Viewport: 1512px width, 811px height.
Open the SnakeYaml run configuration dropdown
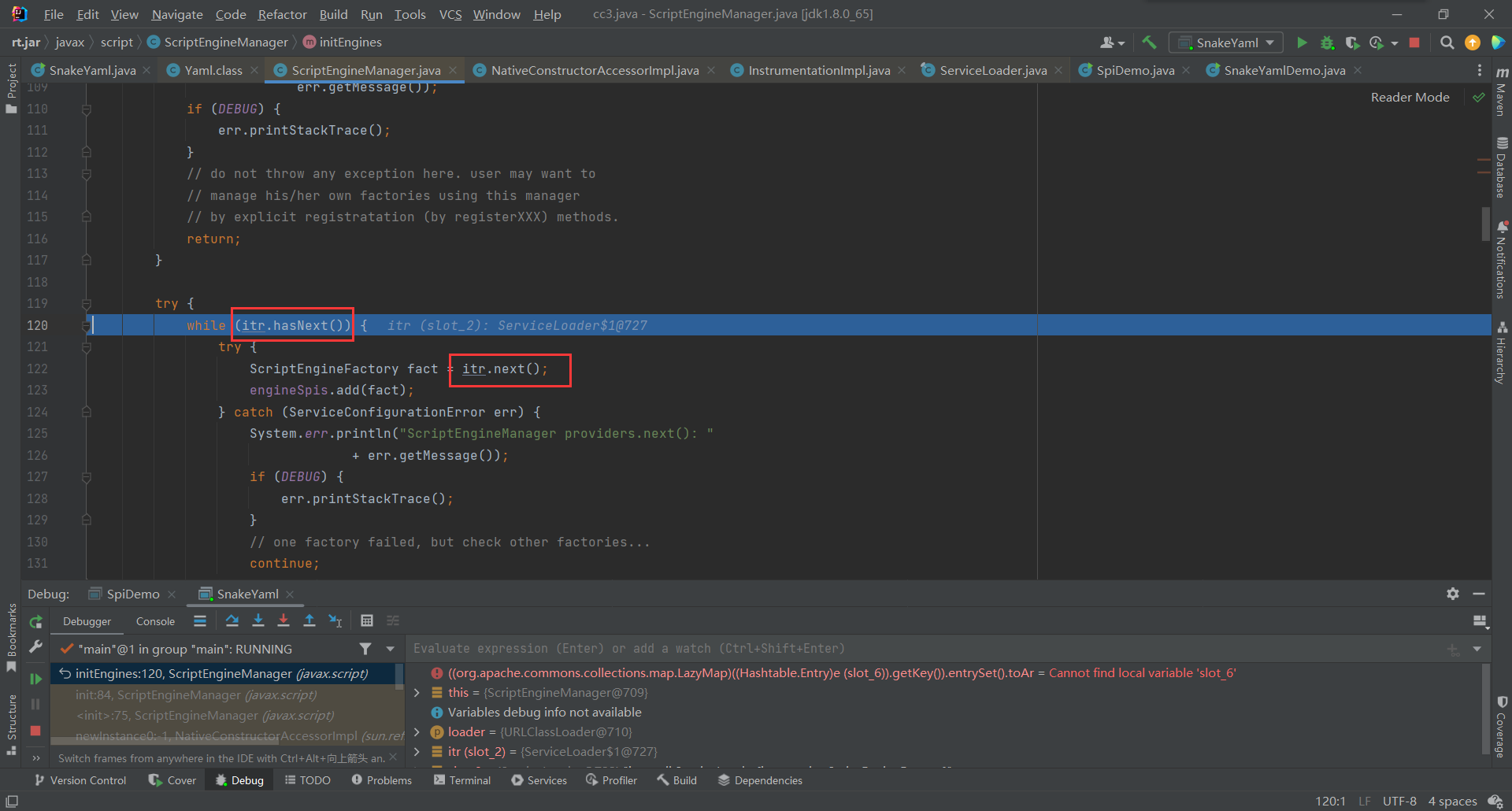coord(1226,43)
